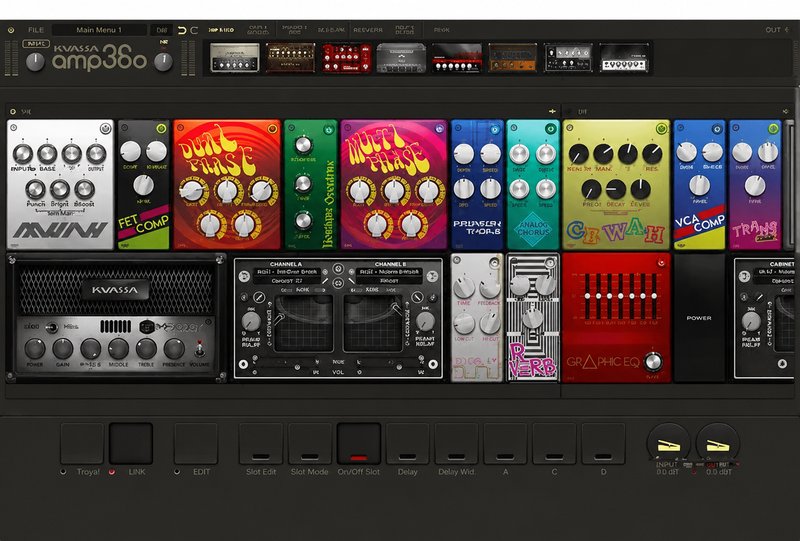Click the redo arrow icon

(194, 31)
